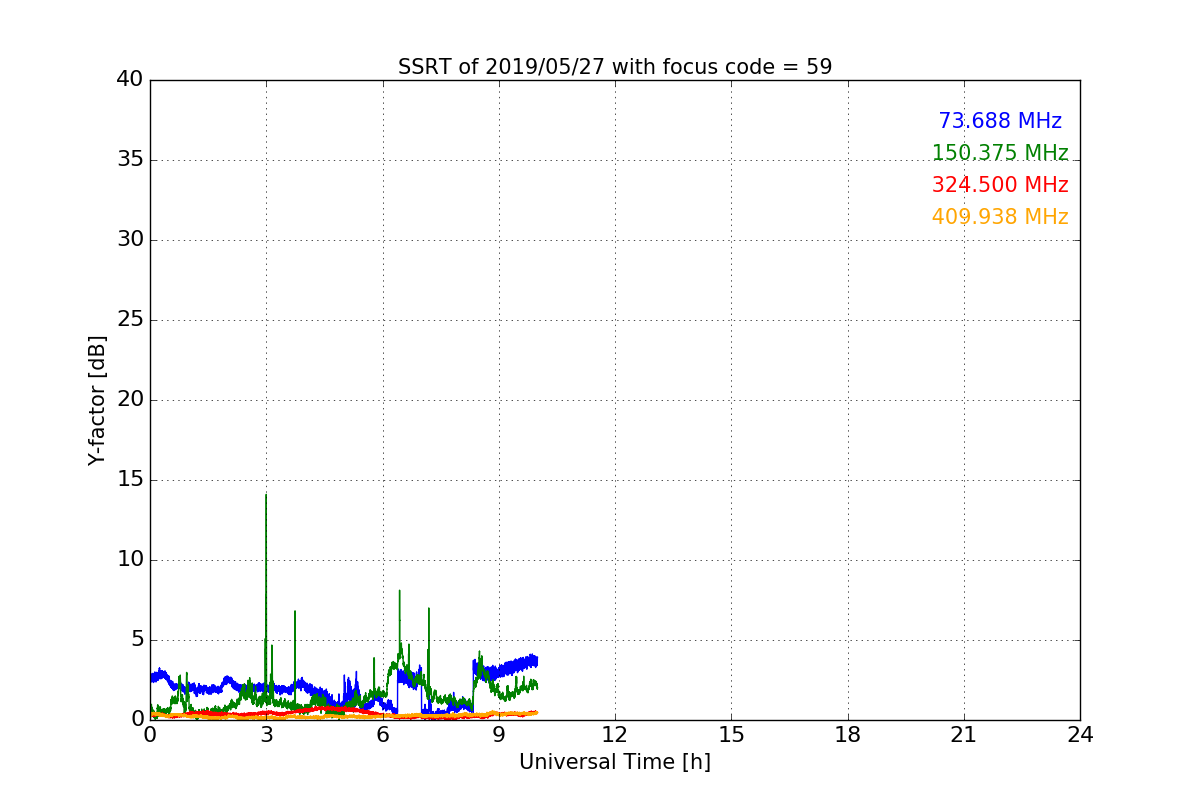The image size is (1200, 800).
Task: Select the 409.938 MHz legend label
Action: (x=1000, y=217)
